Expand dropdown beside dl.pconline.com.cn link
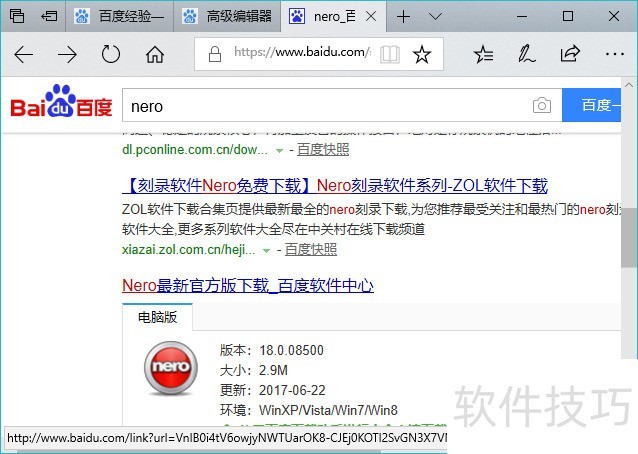 [279, 151]
